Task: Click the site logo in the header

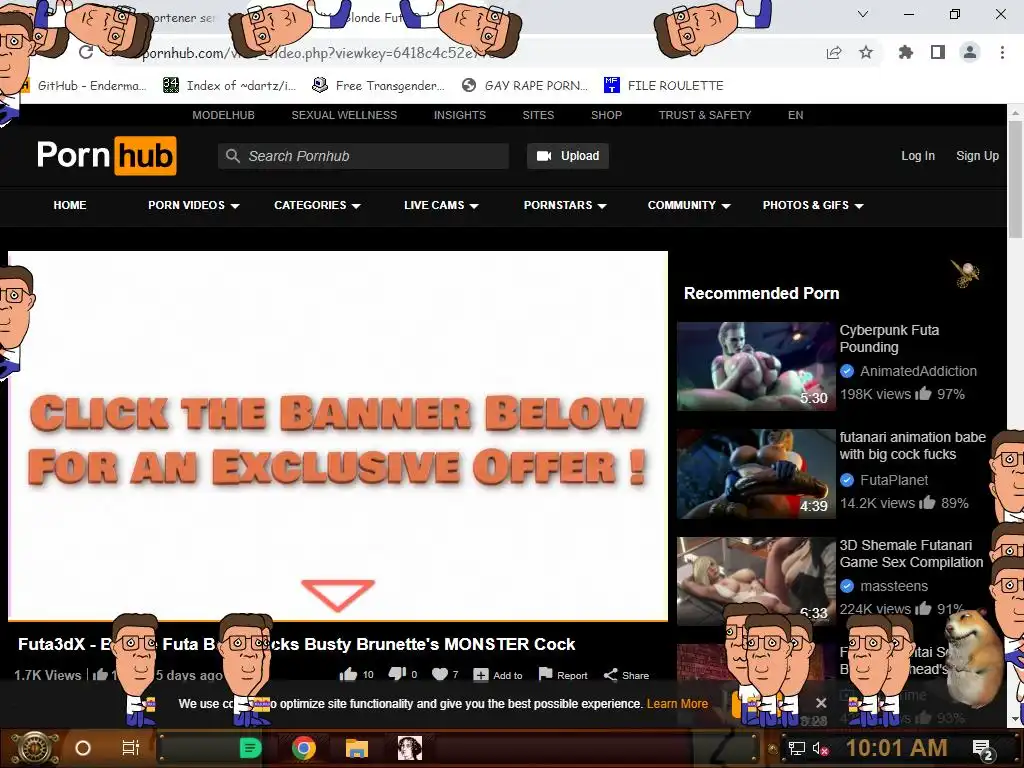Action: 106,155
